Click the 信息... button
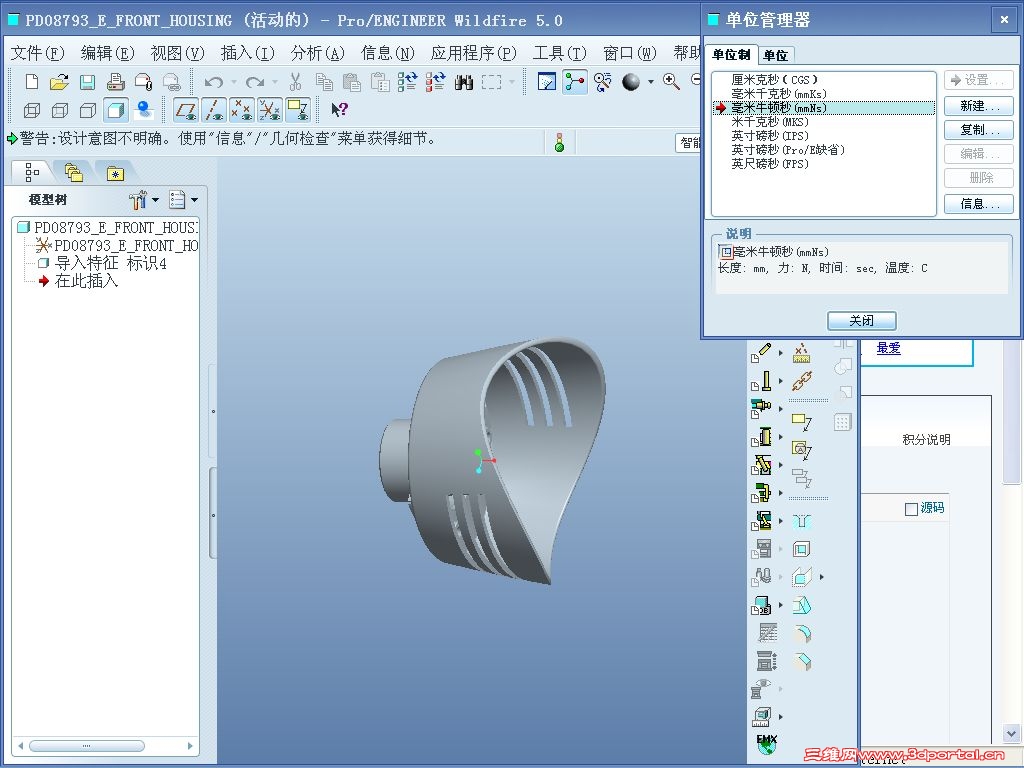Screen dimensions: 1024x768 (979, 204)
